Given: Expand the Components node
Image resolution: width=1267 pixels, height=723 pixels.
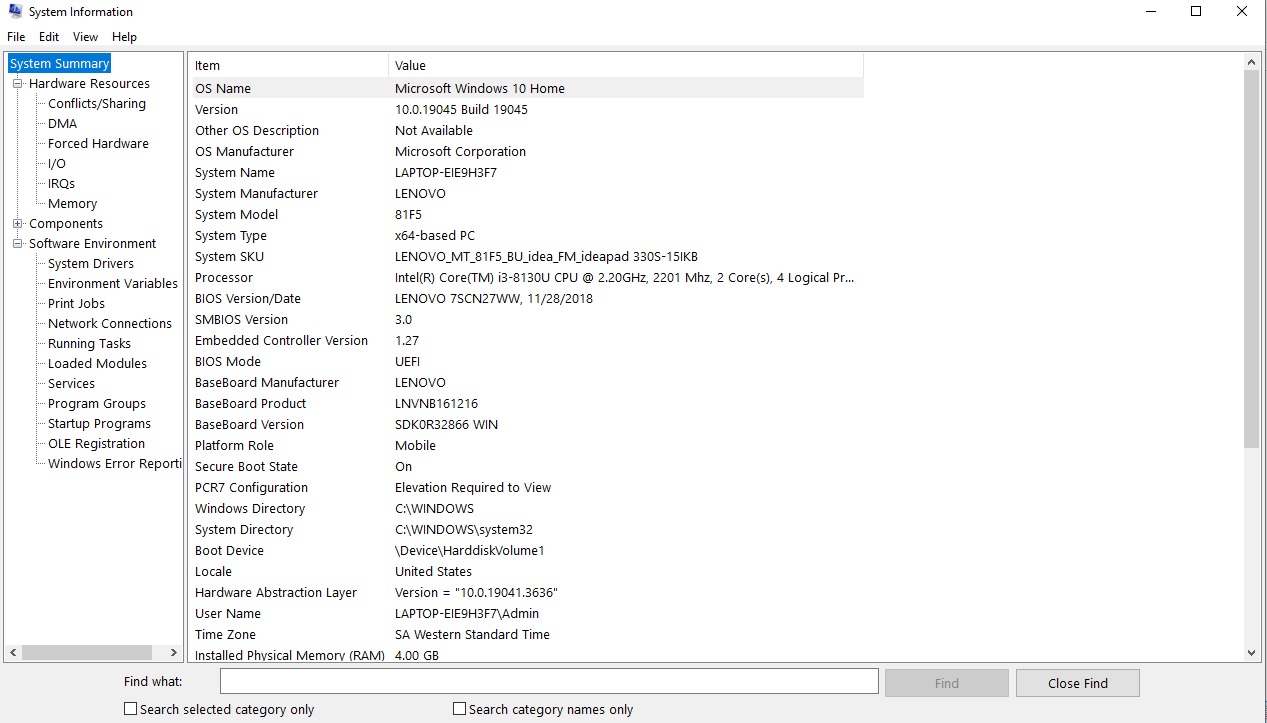Looking at the screenshot, I should pos(18,224).
